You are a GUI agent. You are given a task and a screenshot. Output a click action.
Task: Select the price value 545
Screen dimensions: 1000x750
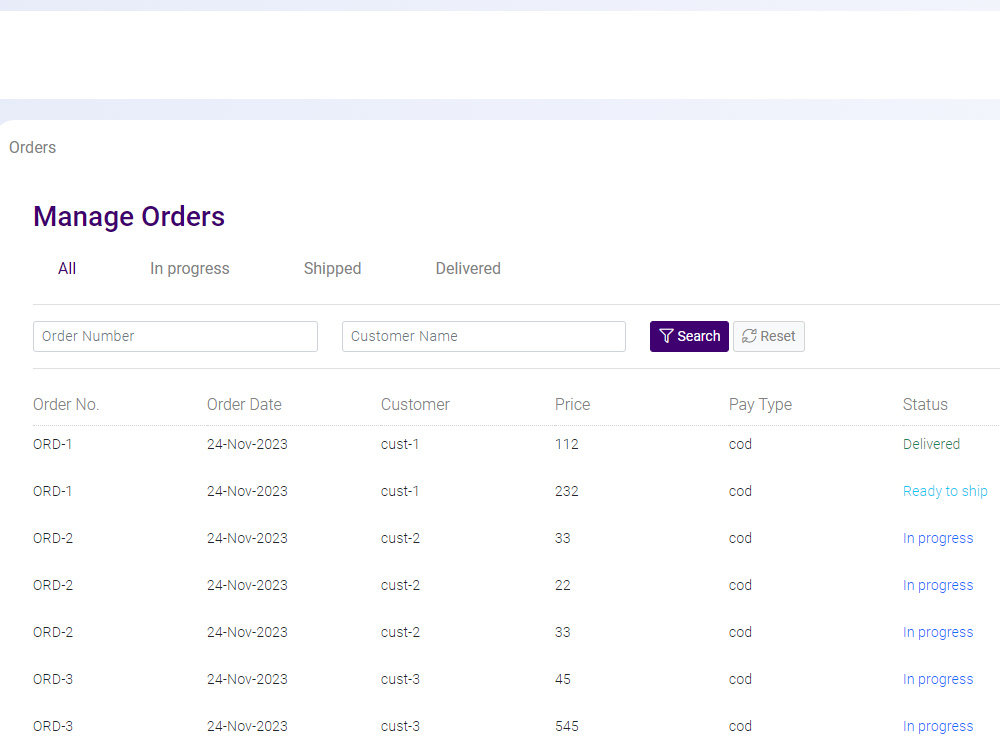pos(567,726)
